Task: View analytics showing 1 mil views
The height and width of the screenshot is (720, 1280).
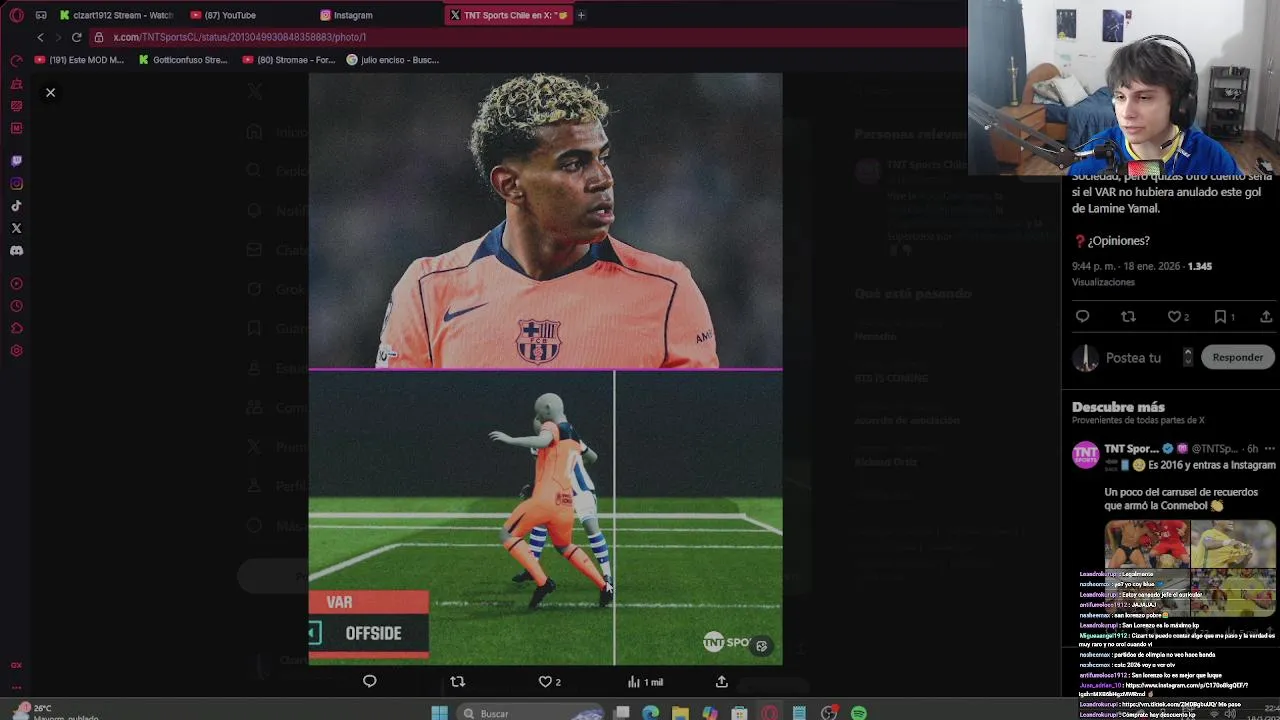Action: click(x=645, y=681)
